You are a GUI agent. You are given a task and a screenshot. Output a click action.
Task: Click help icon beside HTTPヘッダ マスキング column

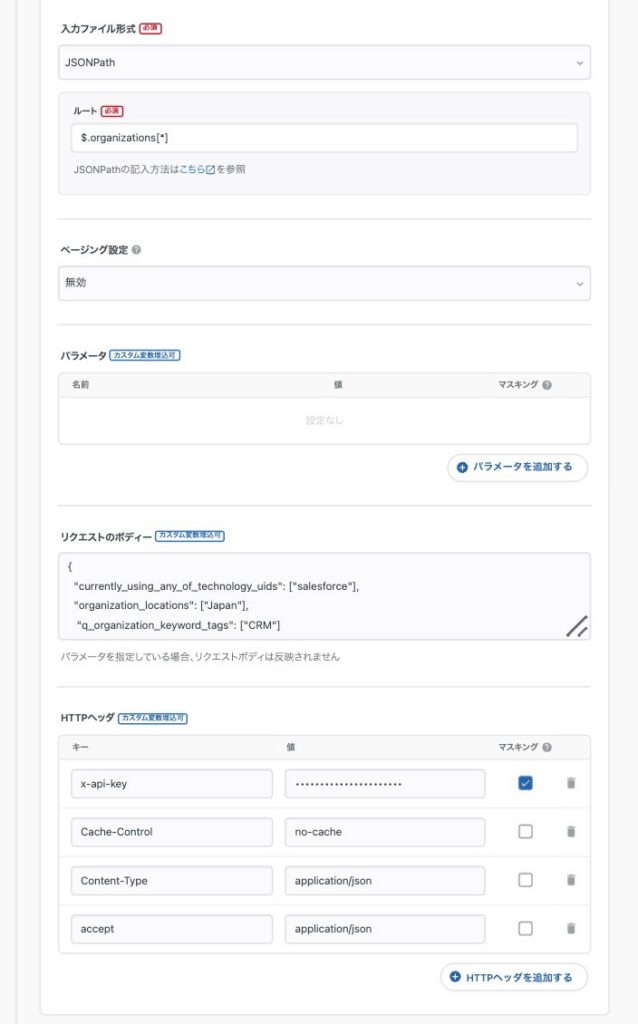click(547, 747)
